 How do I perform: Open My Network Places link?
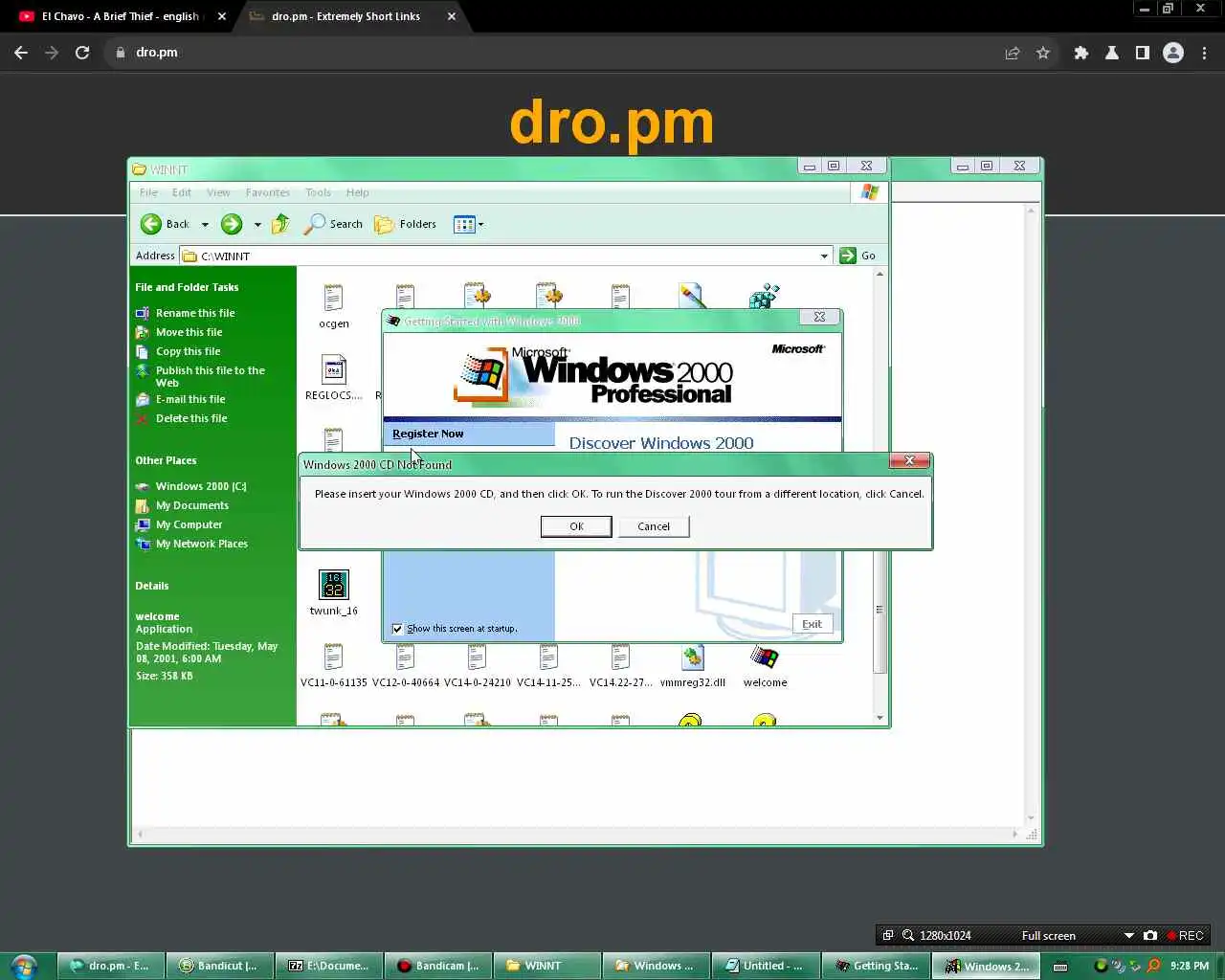[201, 544]
